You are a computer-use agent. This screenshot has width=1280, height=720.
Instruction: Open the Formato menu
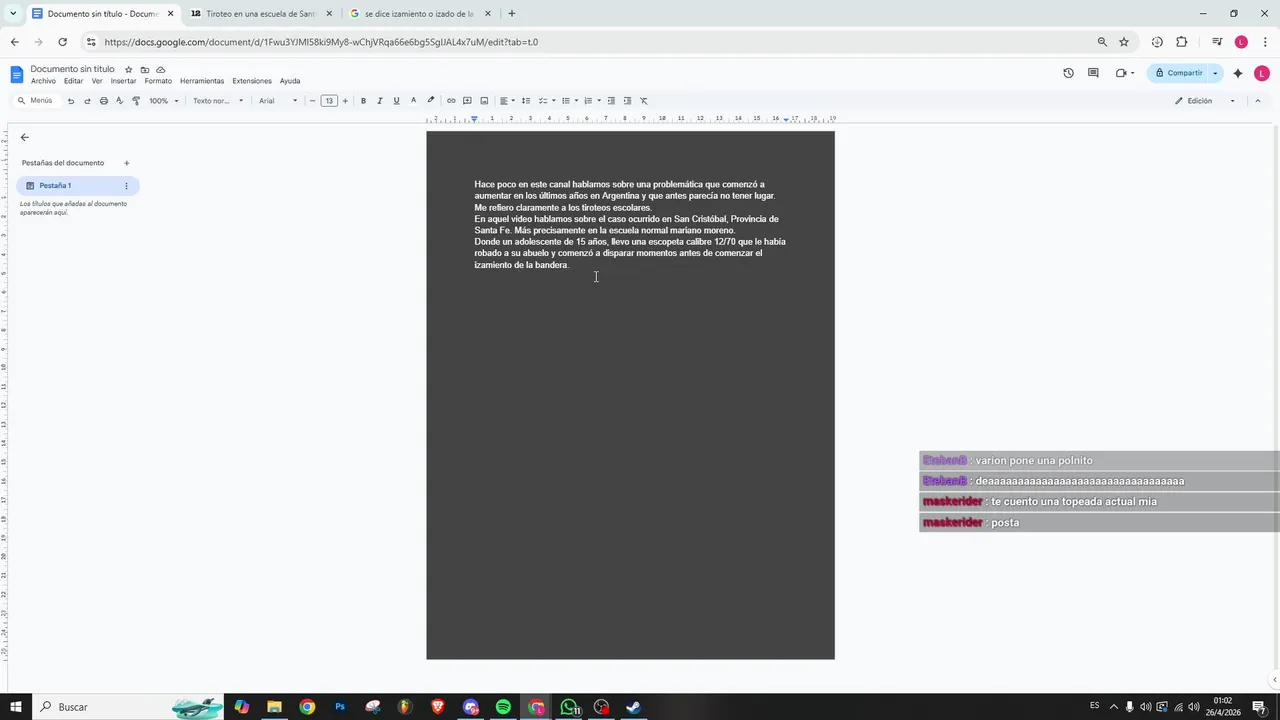(158, 81)
